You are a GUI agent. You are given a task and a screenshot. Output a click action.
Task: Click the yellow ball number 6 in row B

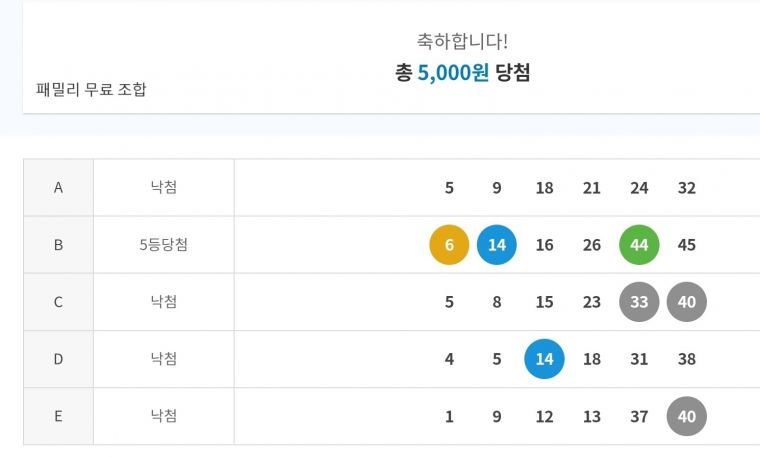coord(449,245)
